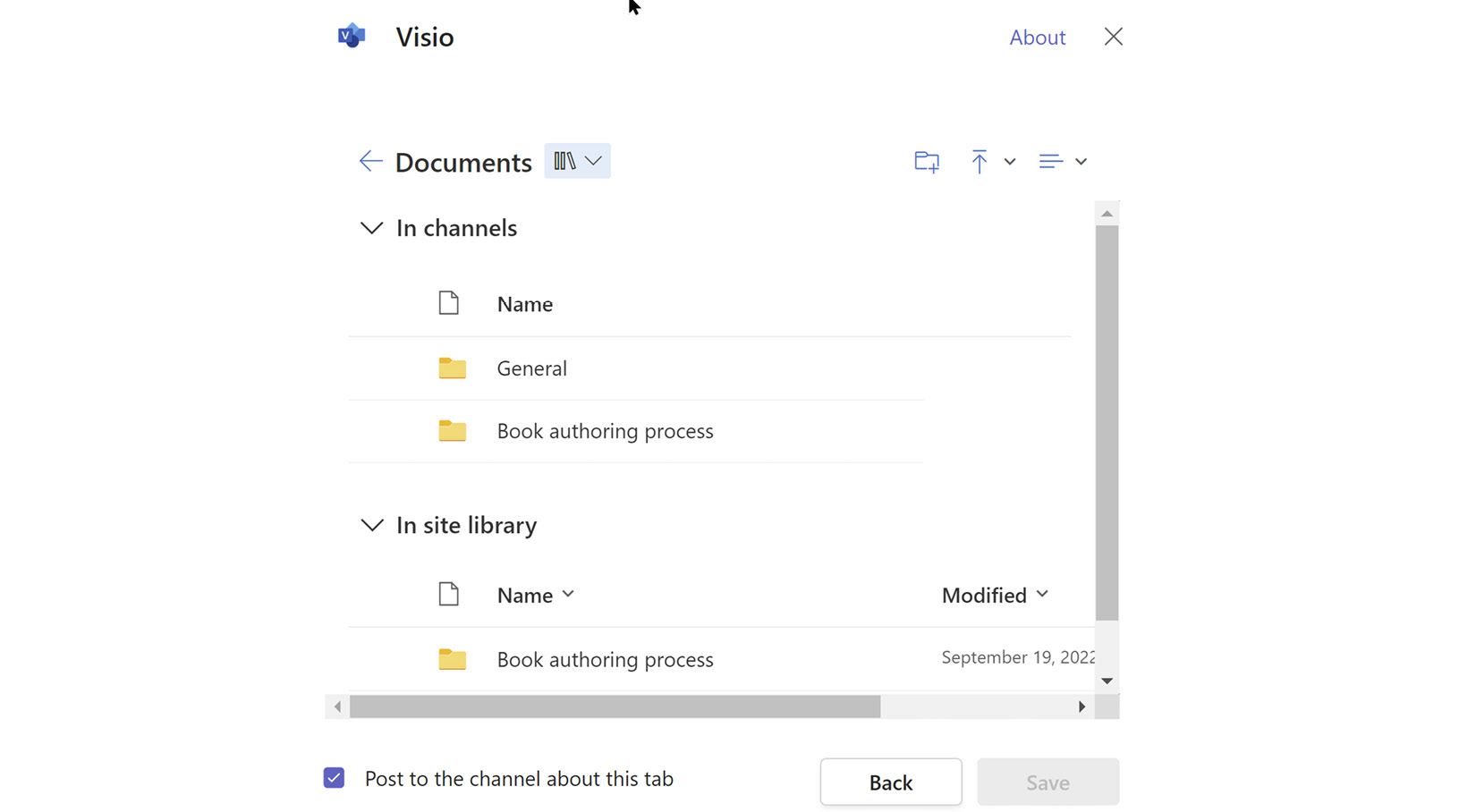Open the view options chevron
This screenshot has width=1476, height=812.
(1082, 162)
